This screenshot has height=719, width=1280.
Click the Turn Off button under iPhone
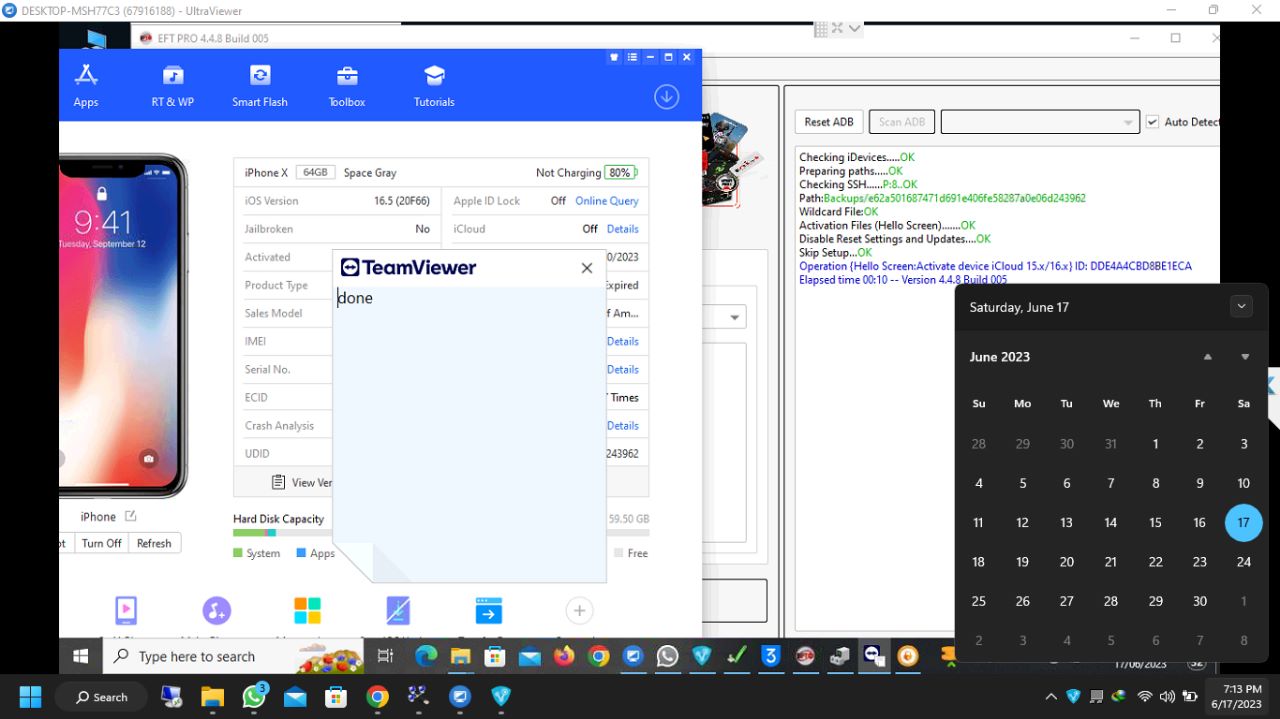coord(101,543)
